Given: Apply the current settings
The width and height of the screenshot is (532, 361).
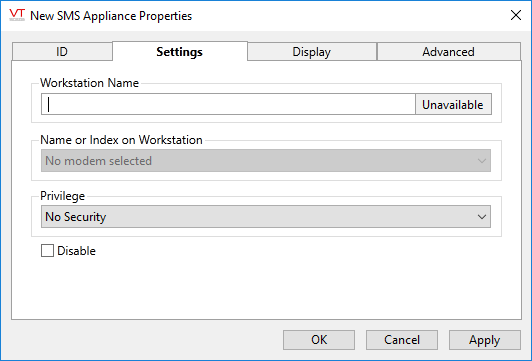Looking at the screenshot, I should tap(484, 340).
